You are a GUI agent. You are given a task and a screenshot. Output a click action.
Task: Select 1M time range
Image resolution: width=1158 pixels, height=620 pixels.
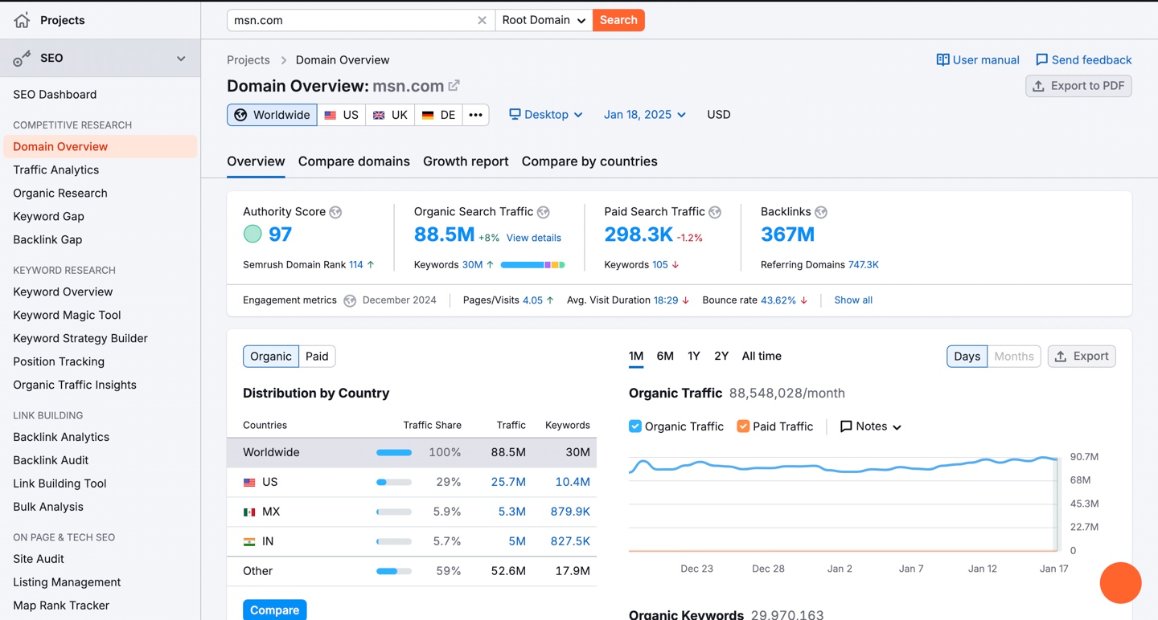tap(636, 356)
